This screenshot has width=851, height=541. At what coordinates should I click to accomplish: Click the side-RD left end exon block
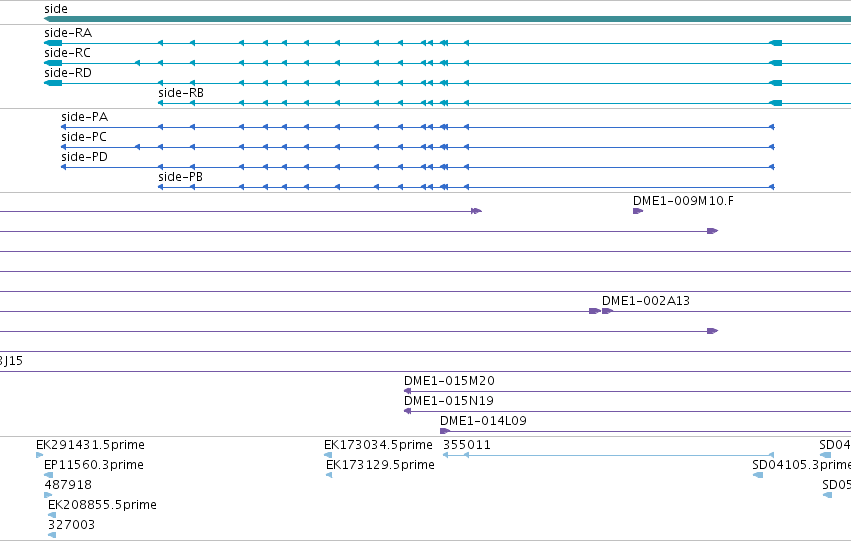tap(53, 83)
